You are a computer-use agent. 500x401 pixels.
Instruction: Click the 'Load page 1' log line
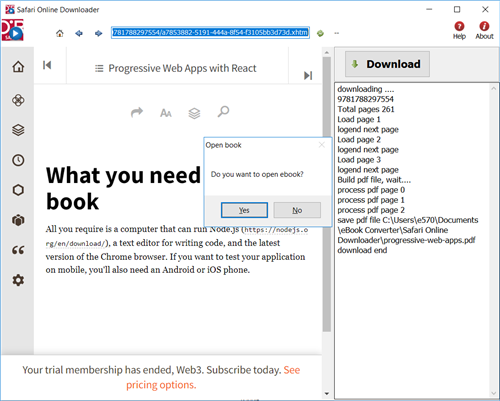click(359, 119)
